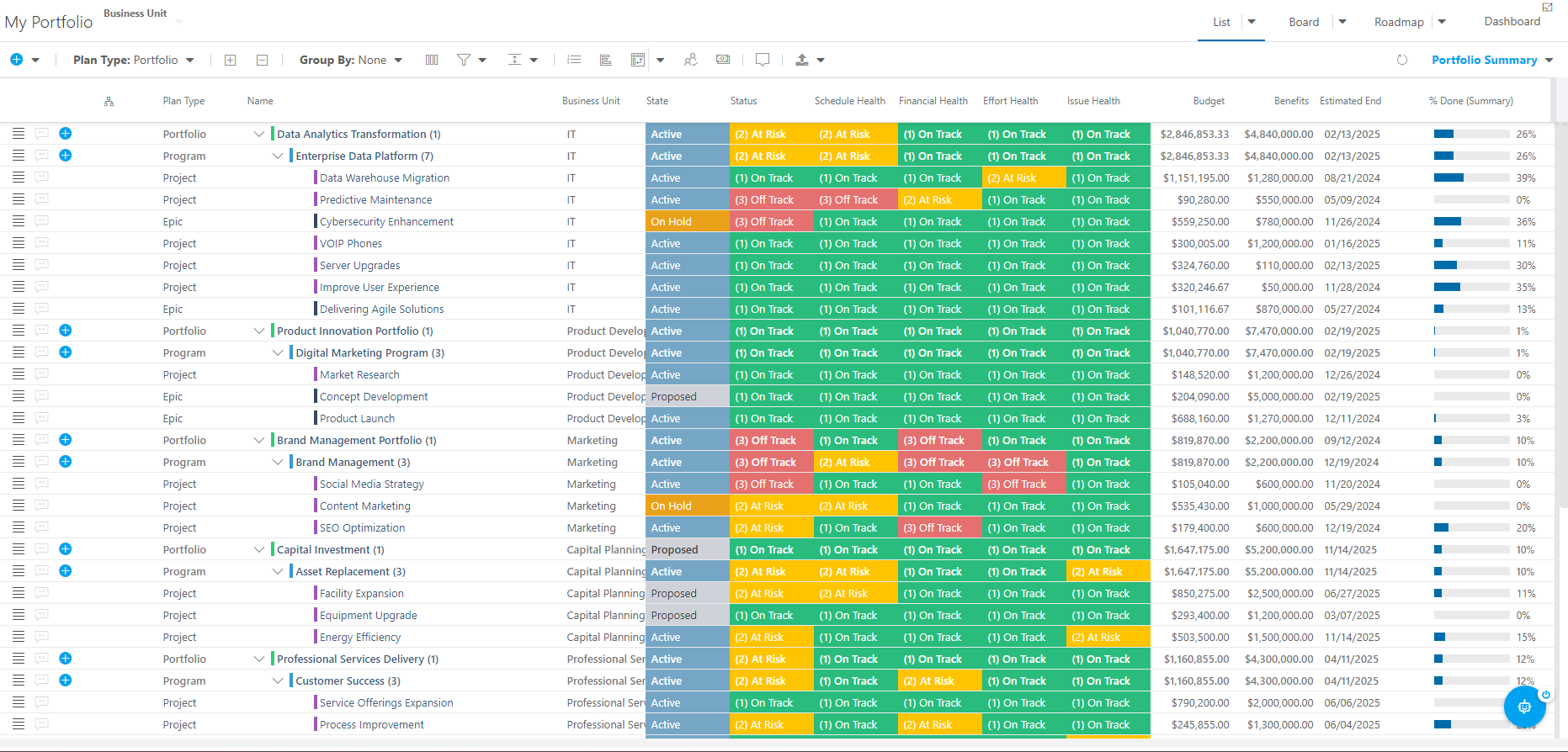
Task: Switch to the Roadmap tab
Action: 1399,22
